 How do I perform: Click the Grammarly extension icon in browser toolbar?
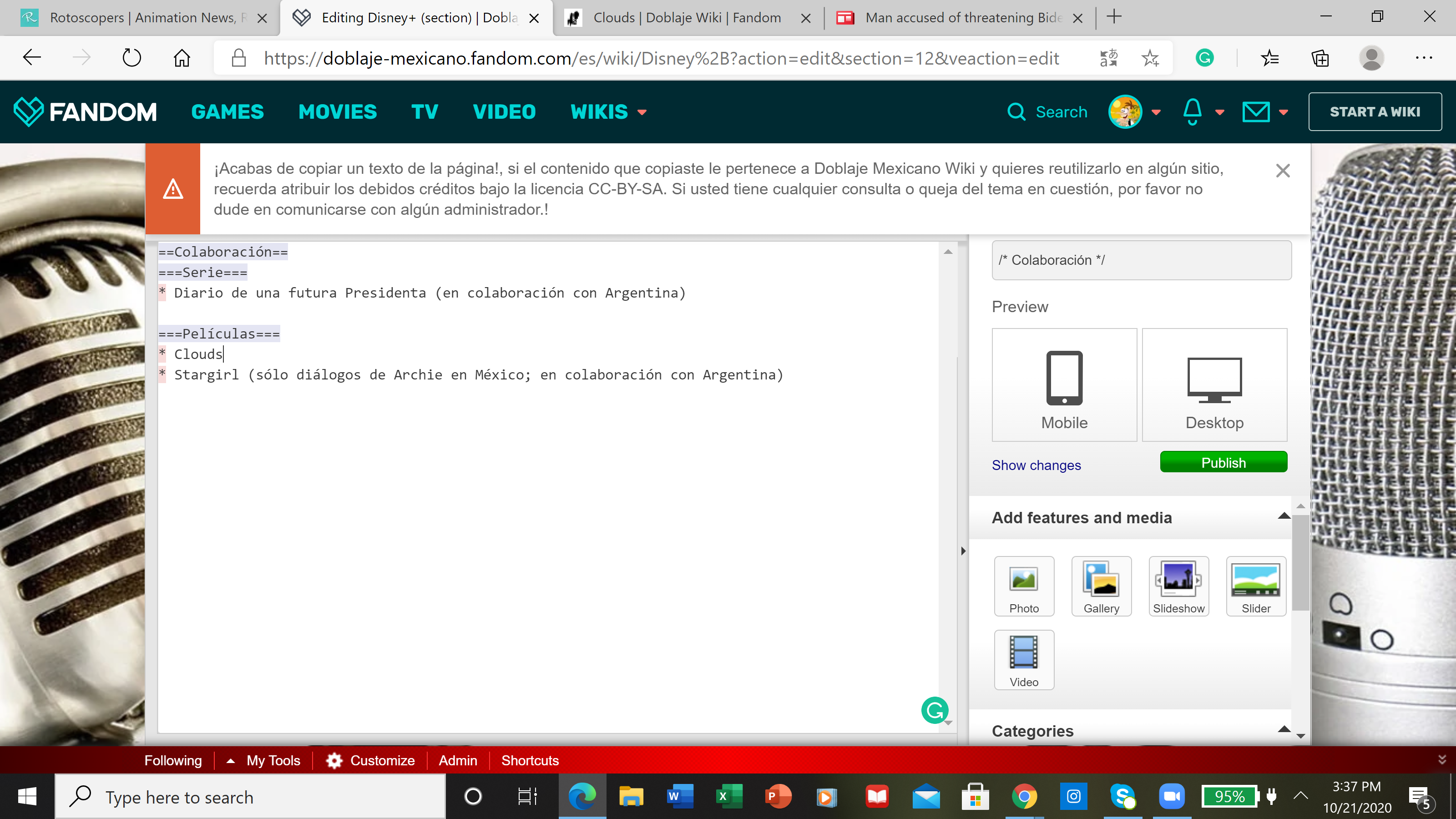1204,58
